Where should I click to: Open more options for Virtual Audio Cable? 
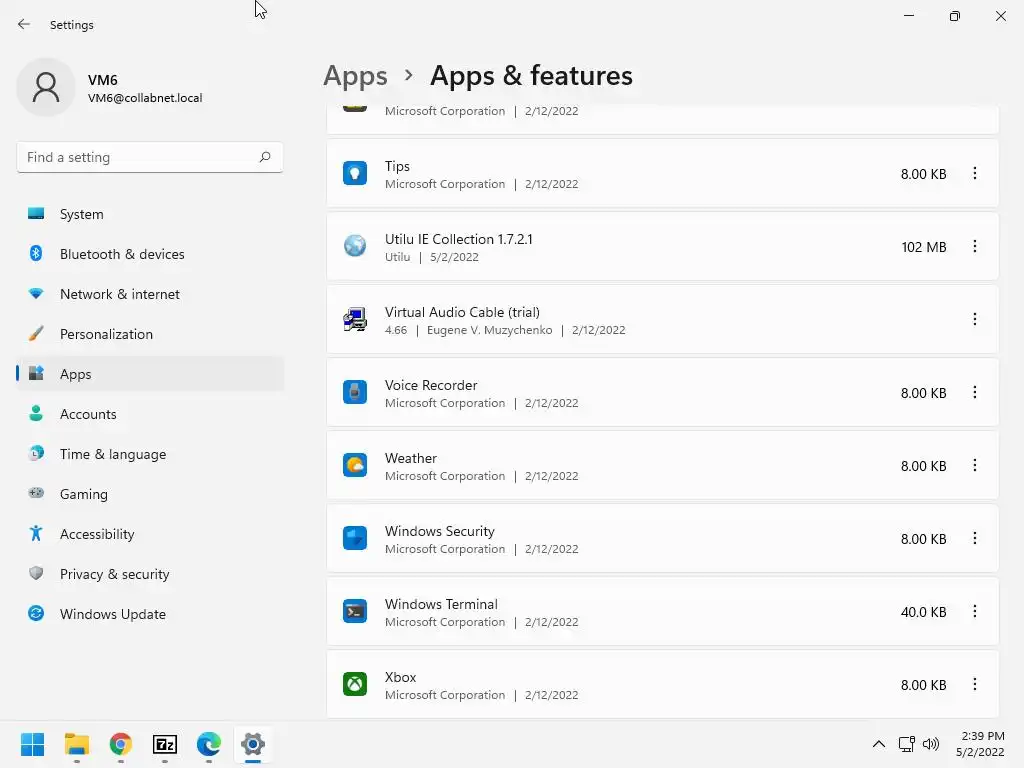[x=975, y=320]
